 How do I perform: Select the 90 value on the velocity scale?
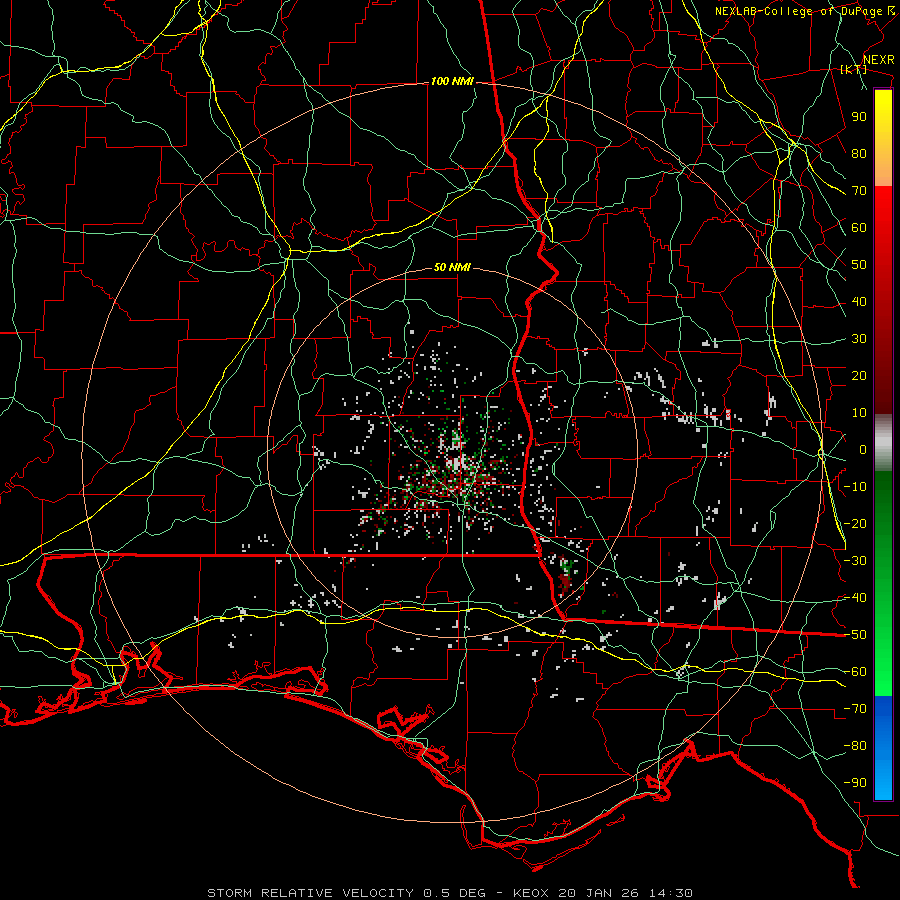859,117
